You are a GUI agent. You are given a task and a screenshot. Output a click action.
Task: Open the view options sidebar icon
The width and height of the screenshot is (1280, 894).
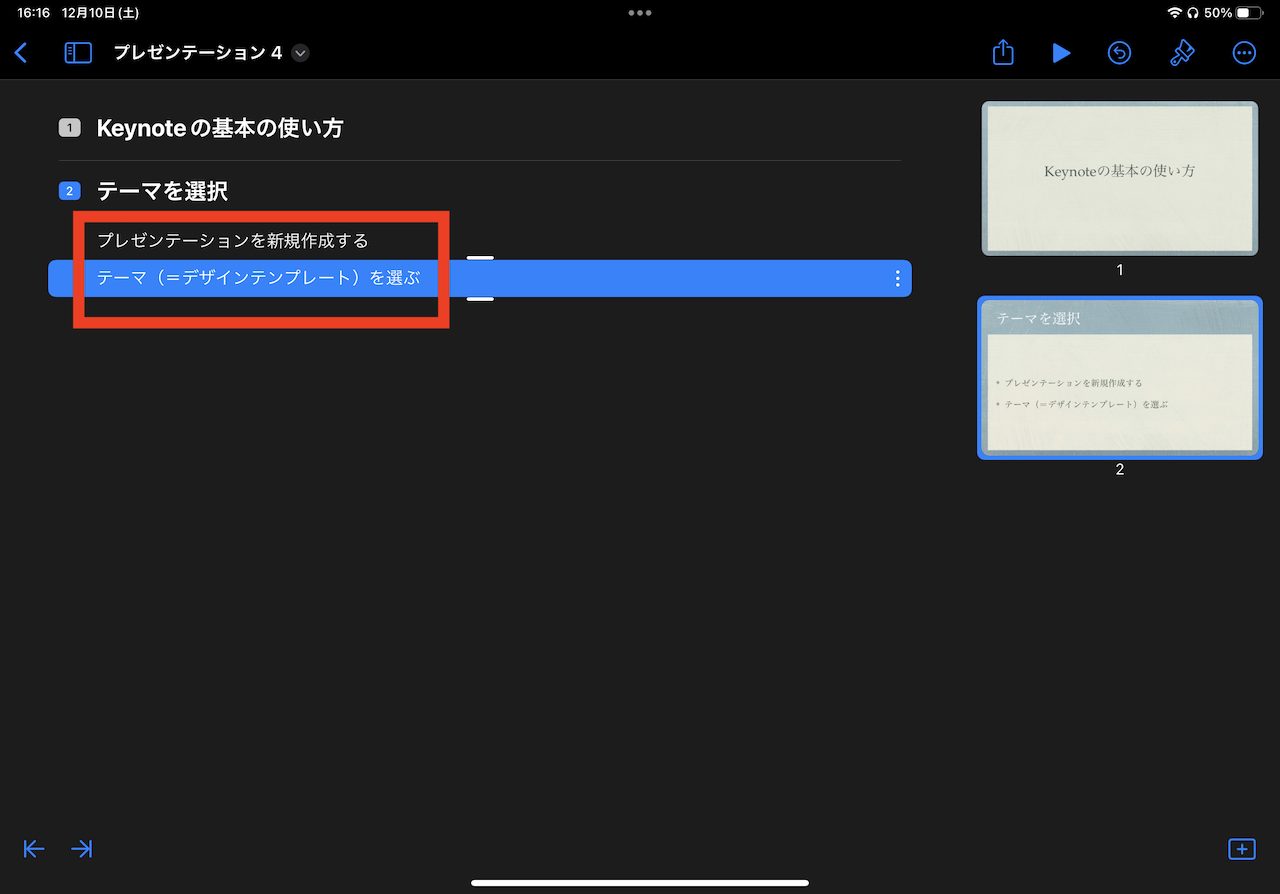[x=78, y=53]
